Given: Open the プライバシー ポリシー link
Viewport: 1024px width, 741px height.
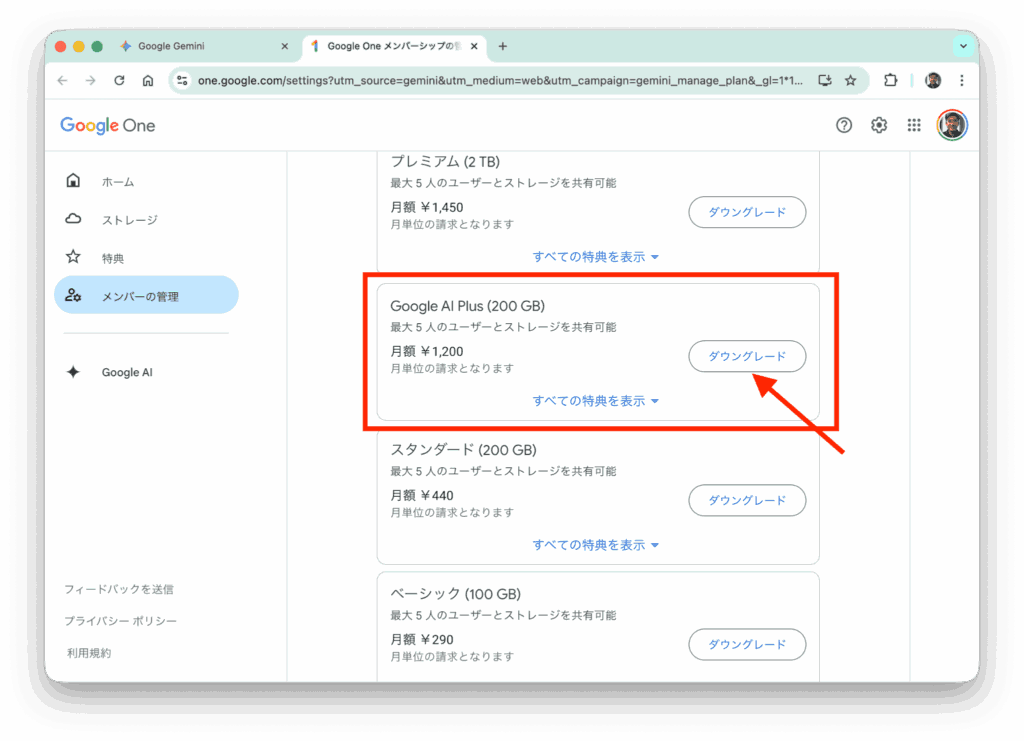Looking at the screenshot, I should (122, 621).
